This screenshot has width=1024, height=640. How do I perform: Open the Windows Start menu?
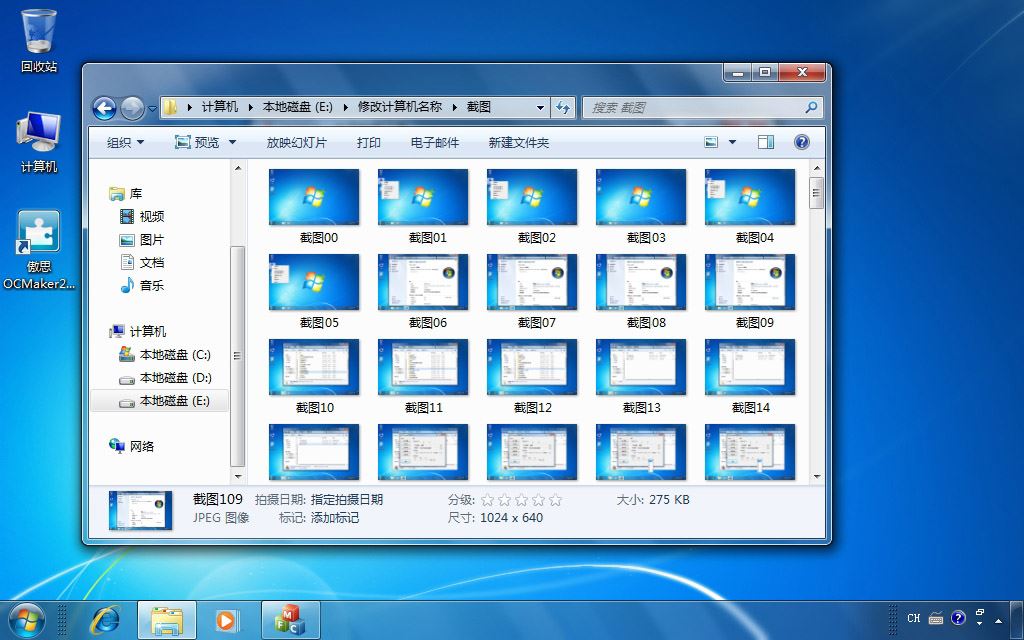coord(27,620)
